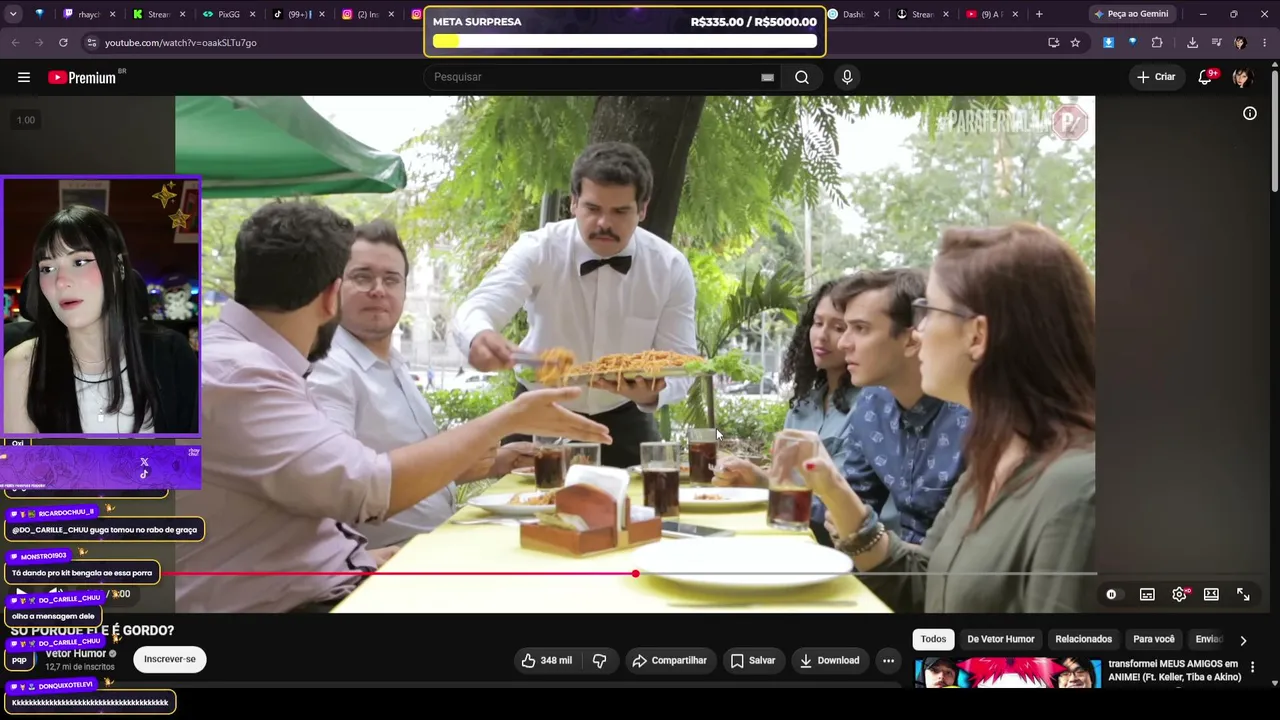Screen dimensions: 1280x720
Task: Seek video using red progress bar handle
Action: click(636, 574)
